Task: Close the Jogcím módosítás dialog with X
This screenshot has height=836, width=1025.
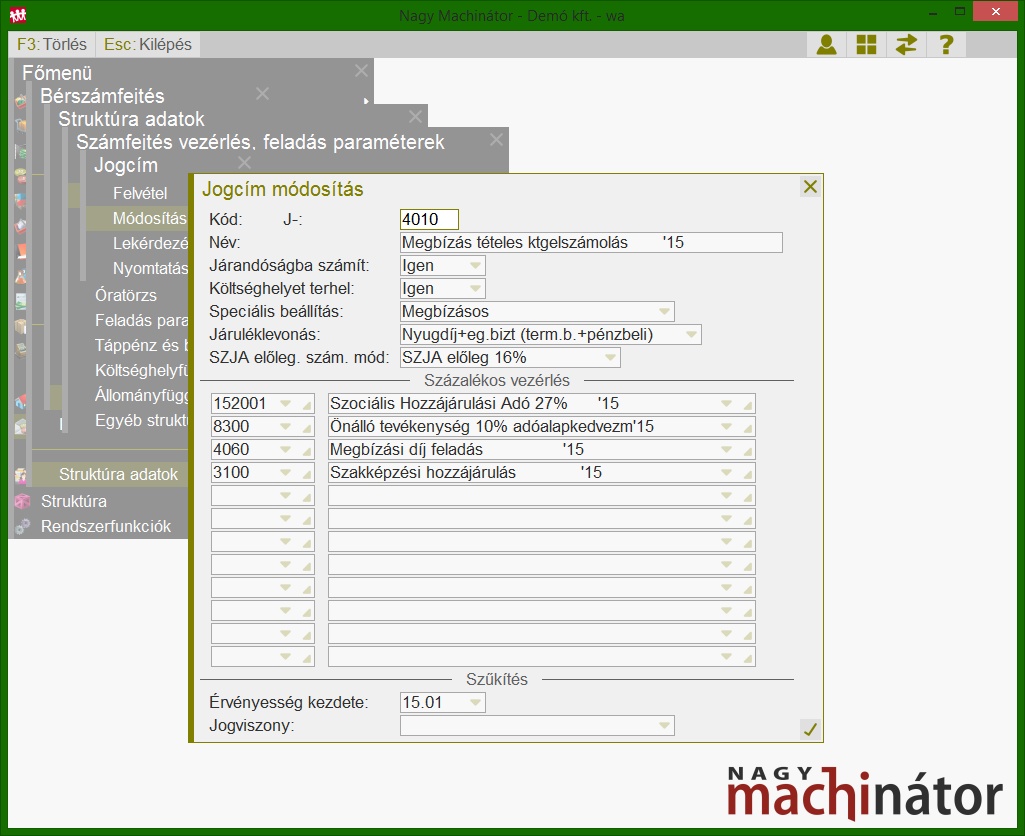Action: coord(810,187)
